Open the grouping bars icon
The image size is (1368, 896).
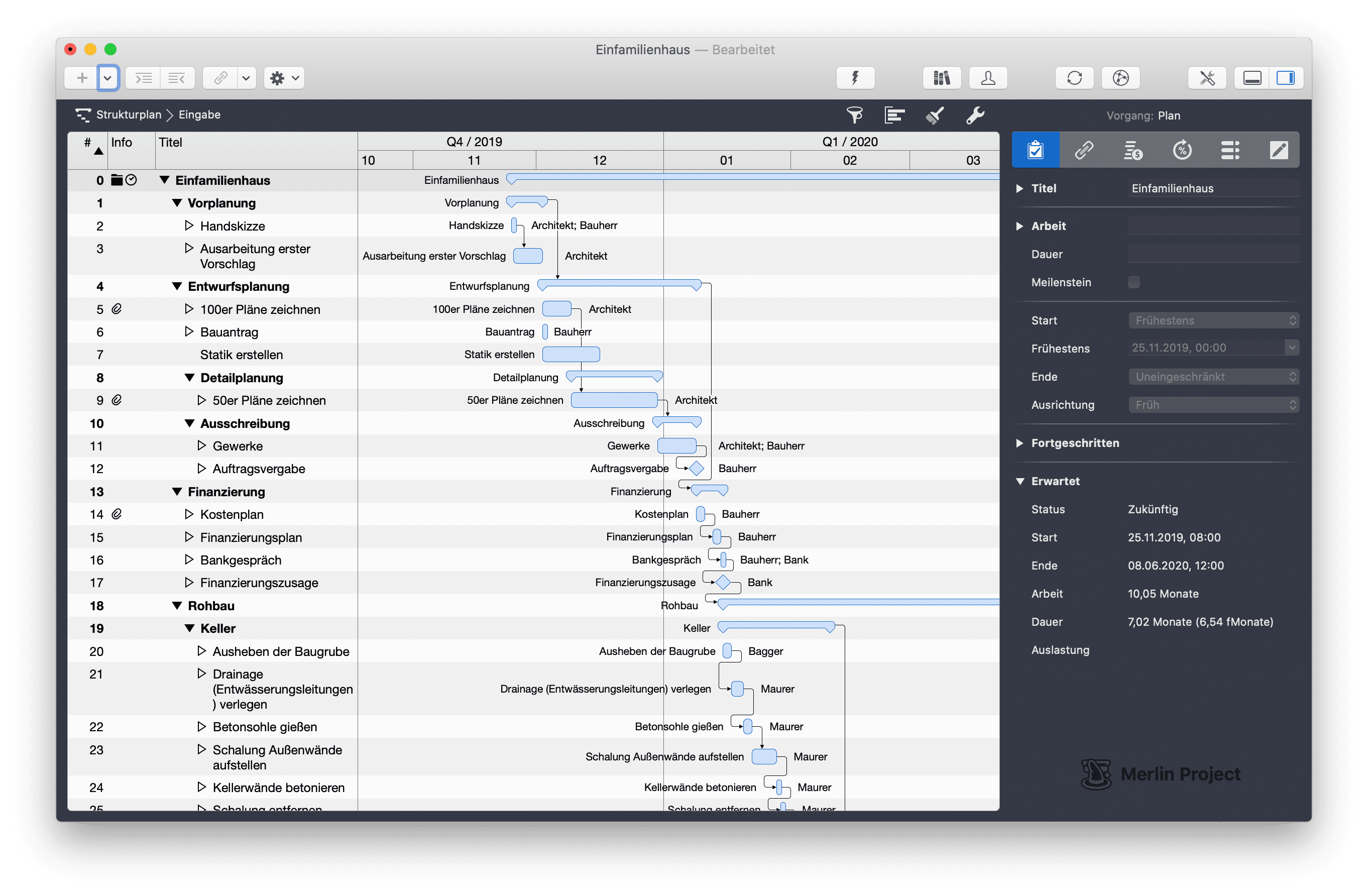(894, 115)
